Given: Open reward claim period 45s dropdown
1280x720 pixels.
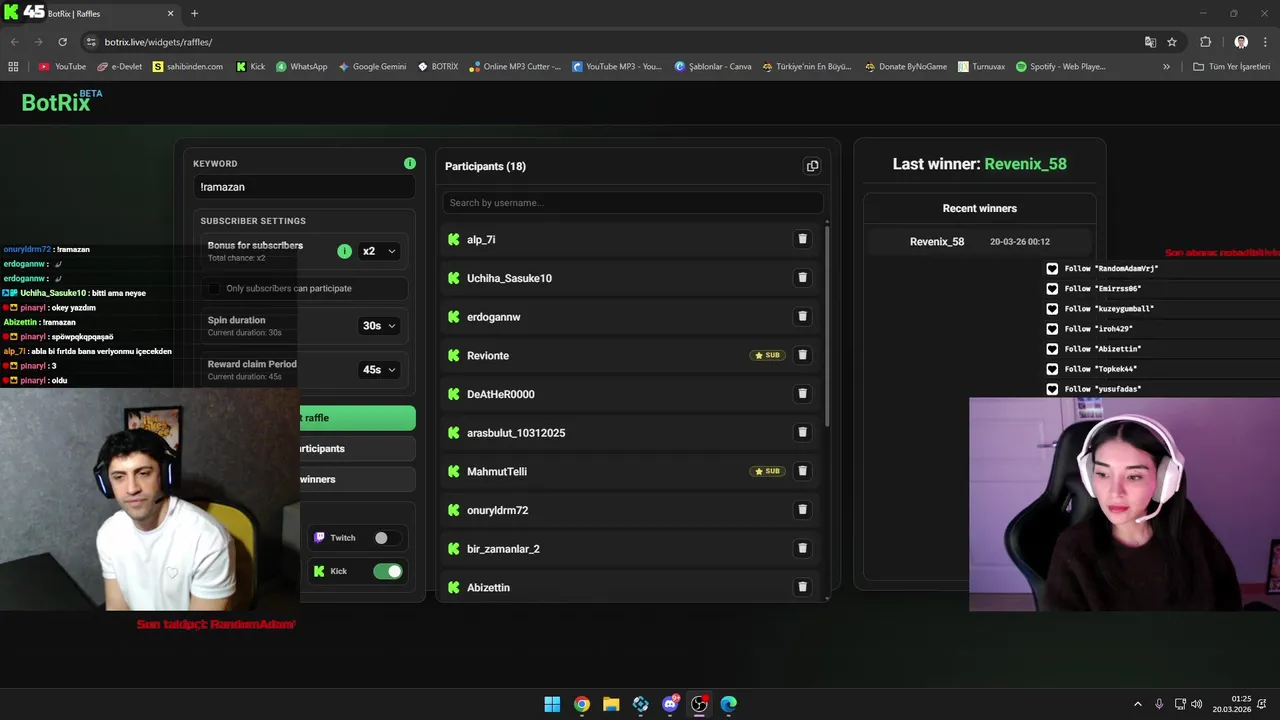Looking at the screenshot, I should [x=379, y=370].
